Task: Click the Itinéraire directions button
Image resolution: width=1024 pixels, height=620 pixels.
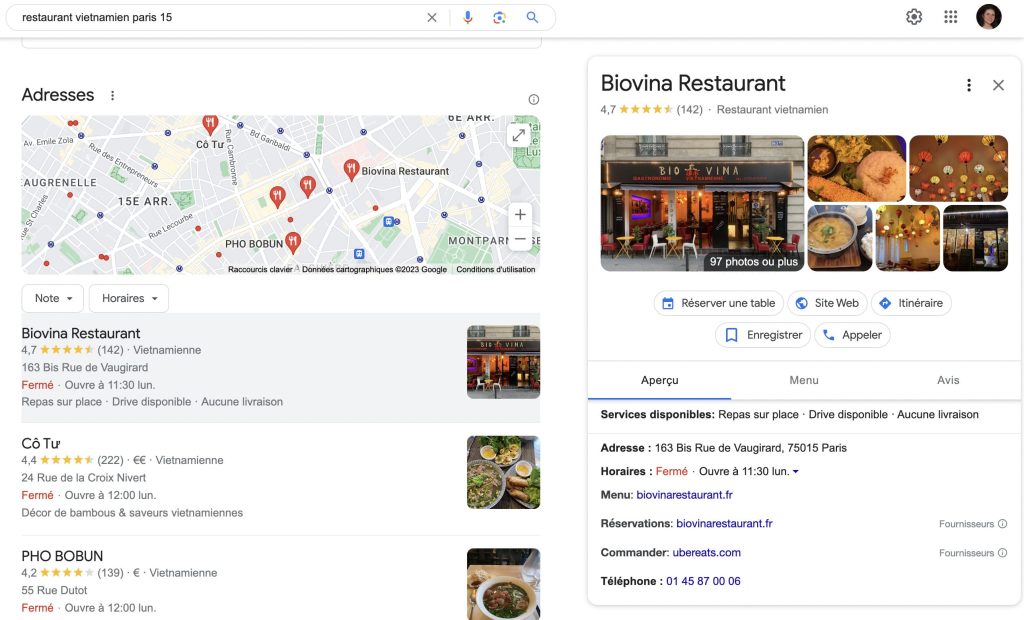Action: [911, 303]
